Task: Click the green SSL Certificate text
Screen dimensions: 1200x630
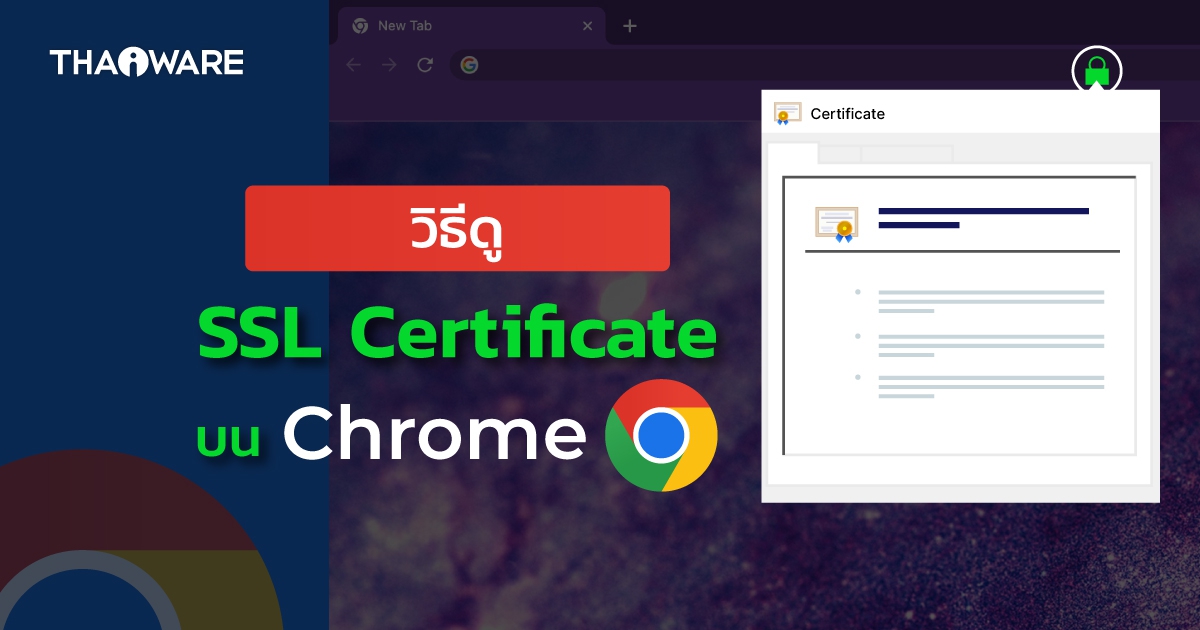Action: (x=457, y=335)
